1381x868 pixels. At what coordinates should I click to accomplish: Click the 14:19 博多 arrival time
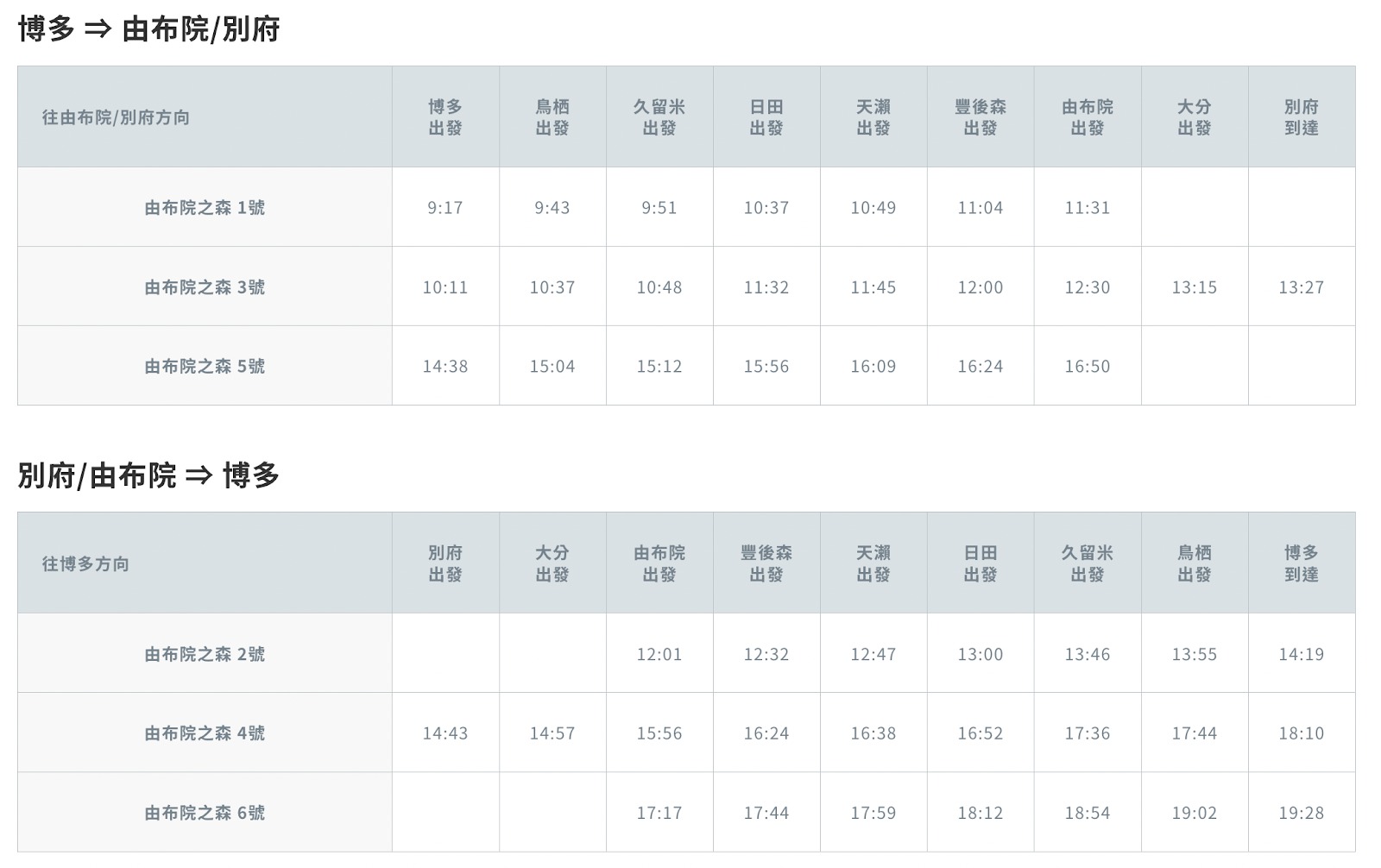pos(1302,654)
